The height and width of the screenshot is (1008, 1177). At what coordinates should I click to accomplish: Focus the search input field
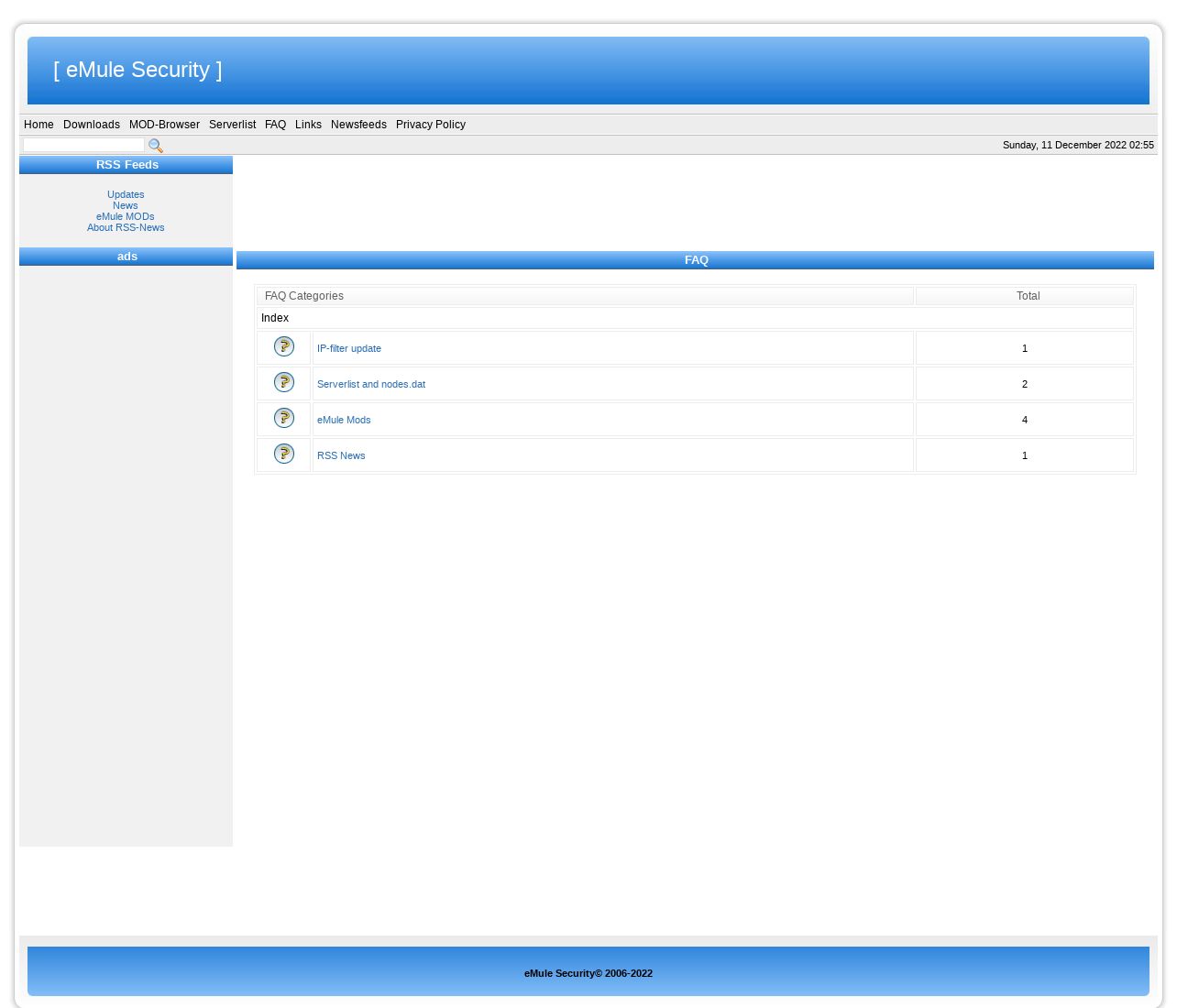pyautogui.click(x=83, y=145)
